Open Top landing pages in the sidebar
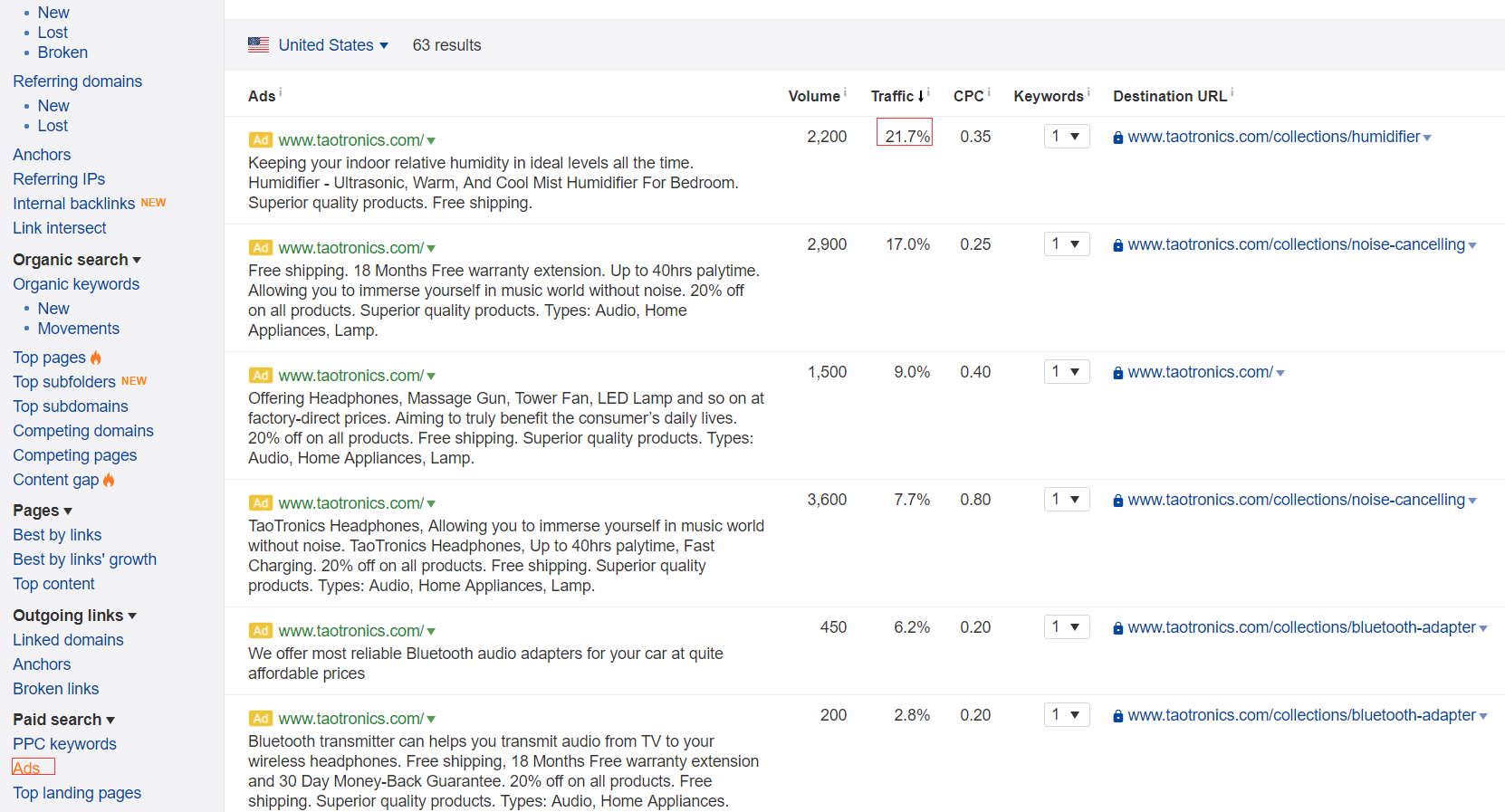The height and width of the screenshot is (812, 1505). pos(77,793)
